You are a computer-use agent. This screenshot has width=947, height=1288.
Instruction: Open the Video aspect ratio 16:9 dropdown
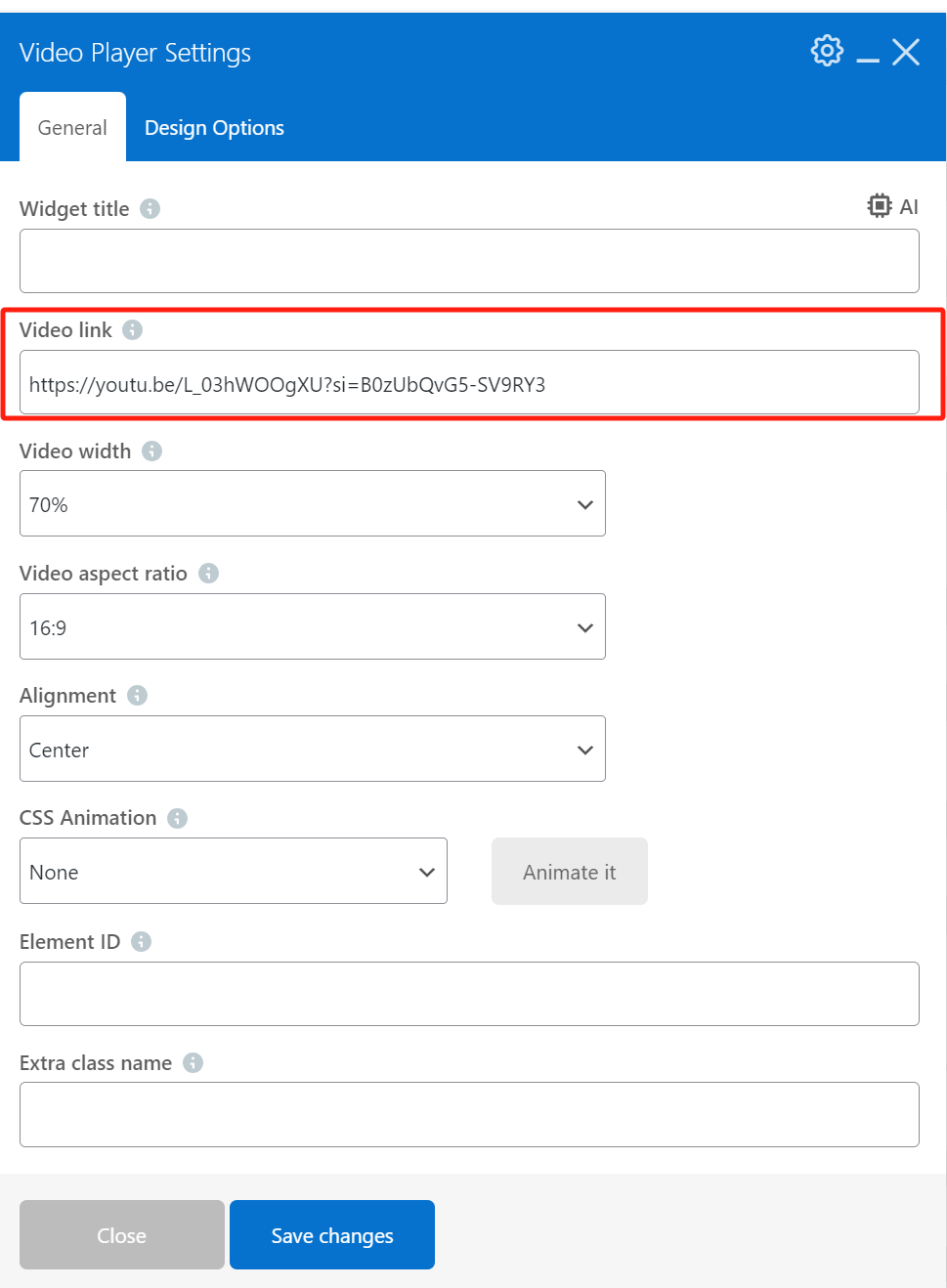(x=313, y=627)
